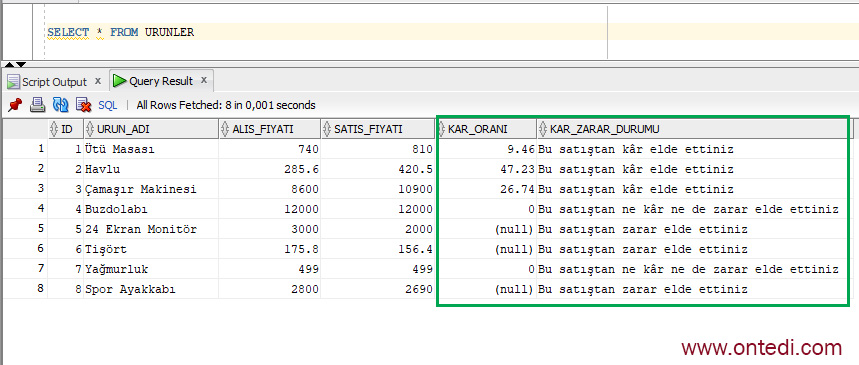Click sale price 420.5 cell
Screen dimensions: 859x365
(x=377, y=169)
